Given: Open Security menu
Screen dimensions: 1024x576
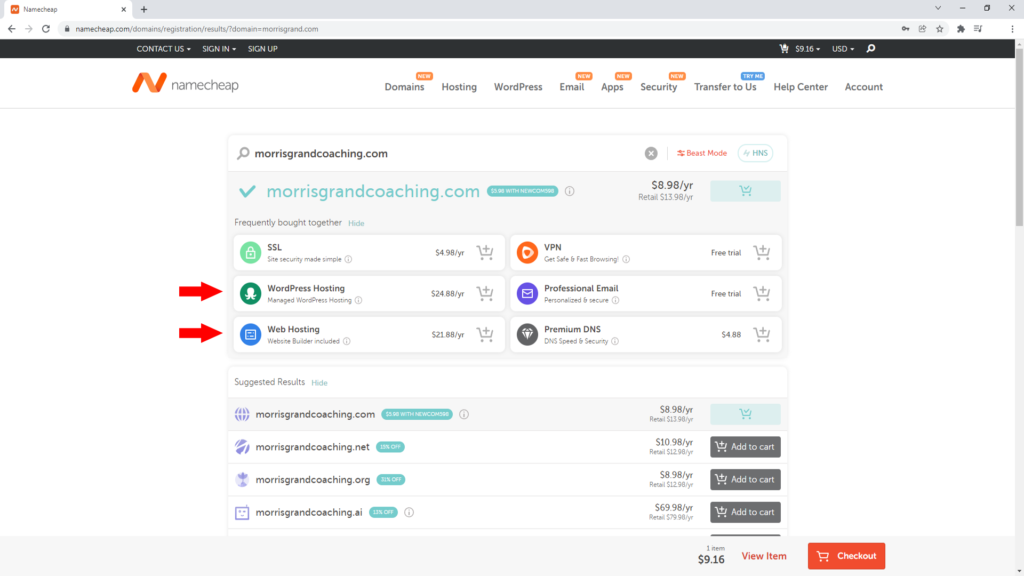Looking at the screenshot, I should [658, 87].
